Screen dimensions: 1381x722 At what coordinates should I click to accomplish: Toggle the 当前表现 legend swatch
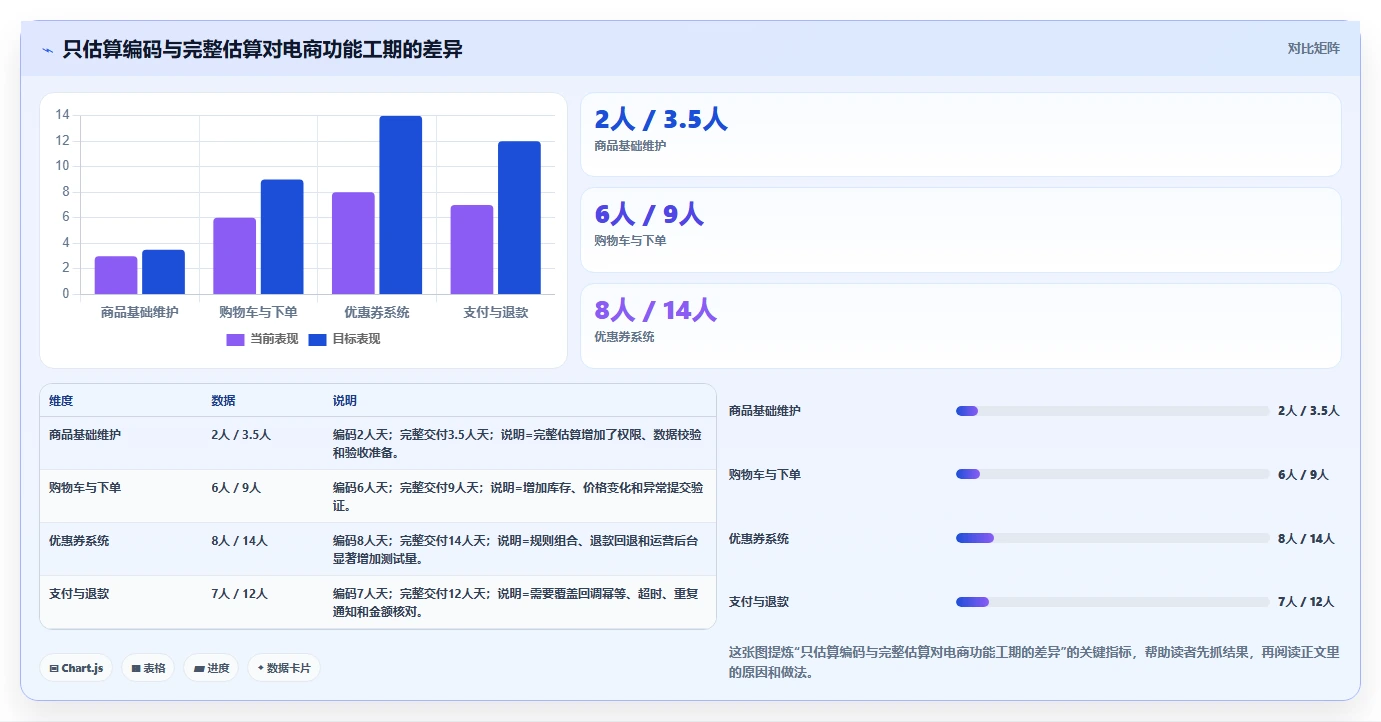[235, 339]
